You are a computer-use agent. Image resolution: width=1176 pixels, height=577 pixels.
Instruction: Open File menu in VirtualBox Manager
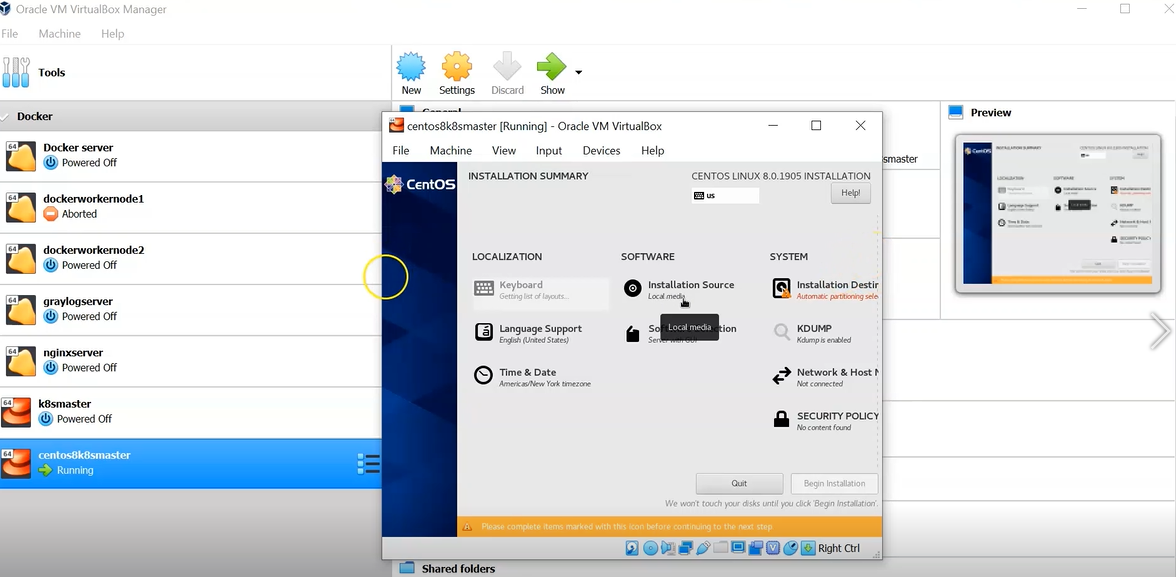coord(10,34)
